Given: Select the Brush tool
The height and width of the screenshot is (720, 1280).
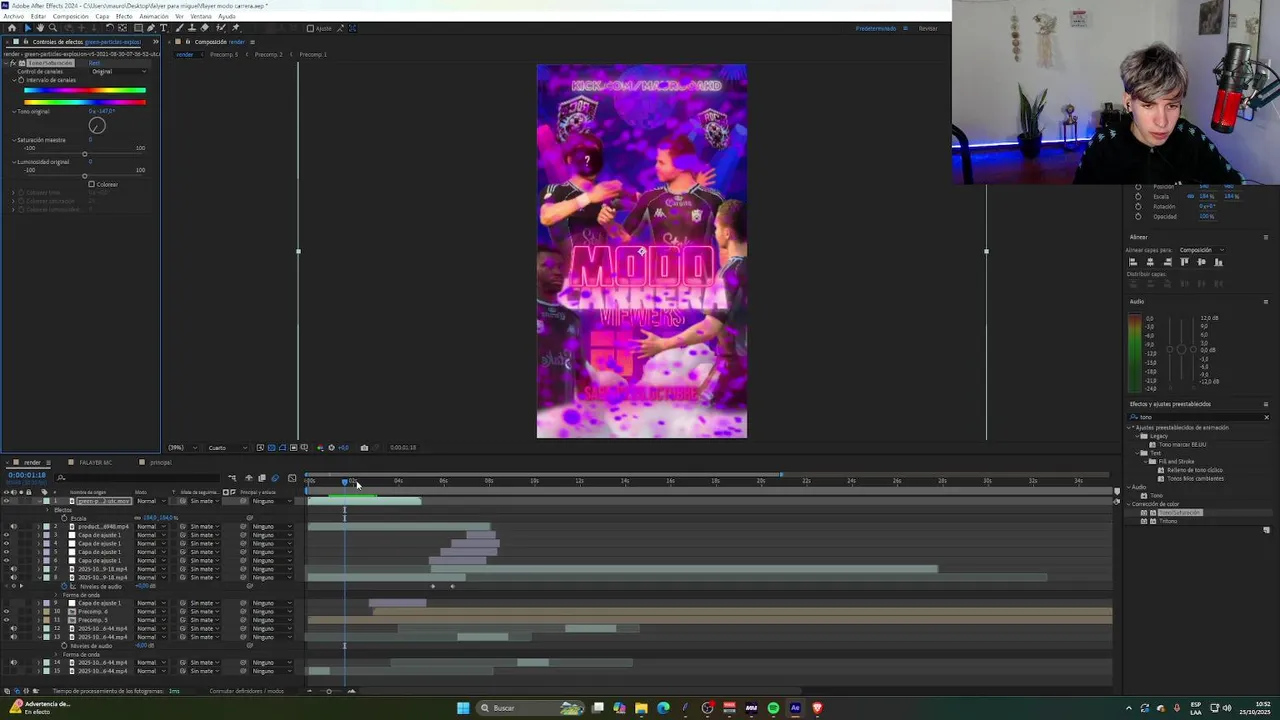Looking at the screenshot, I should pos(179,28).
